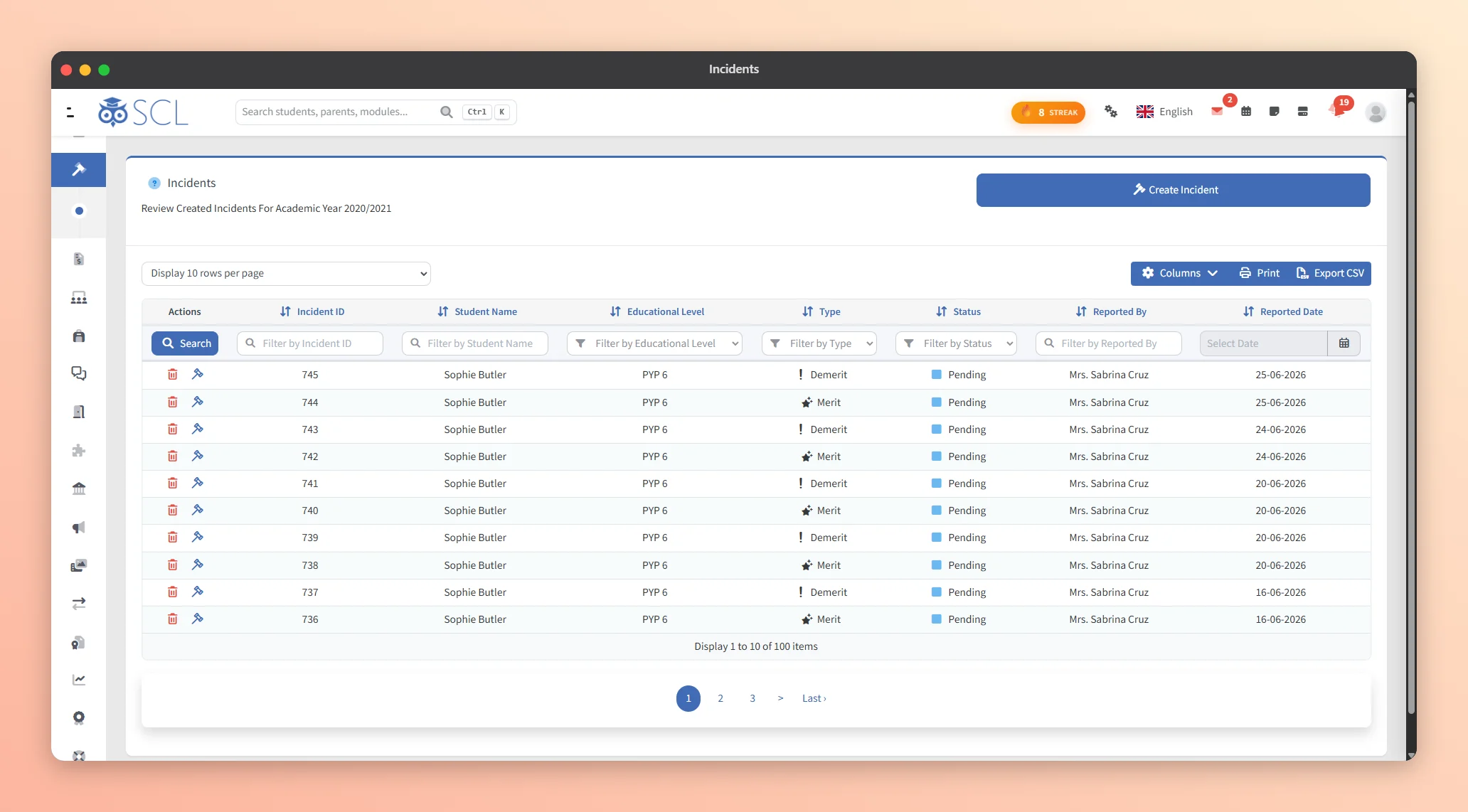Edit incident 736 using gavel icon
The height and width of the screenshot is (812, 1468).
[x=198, y=619]
